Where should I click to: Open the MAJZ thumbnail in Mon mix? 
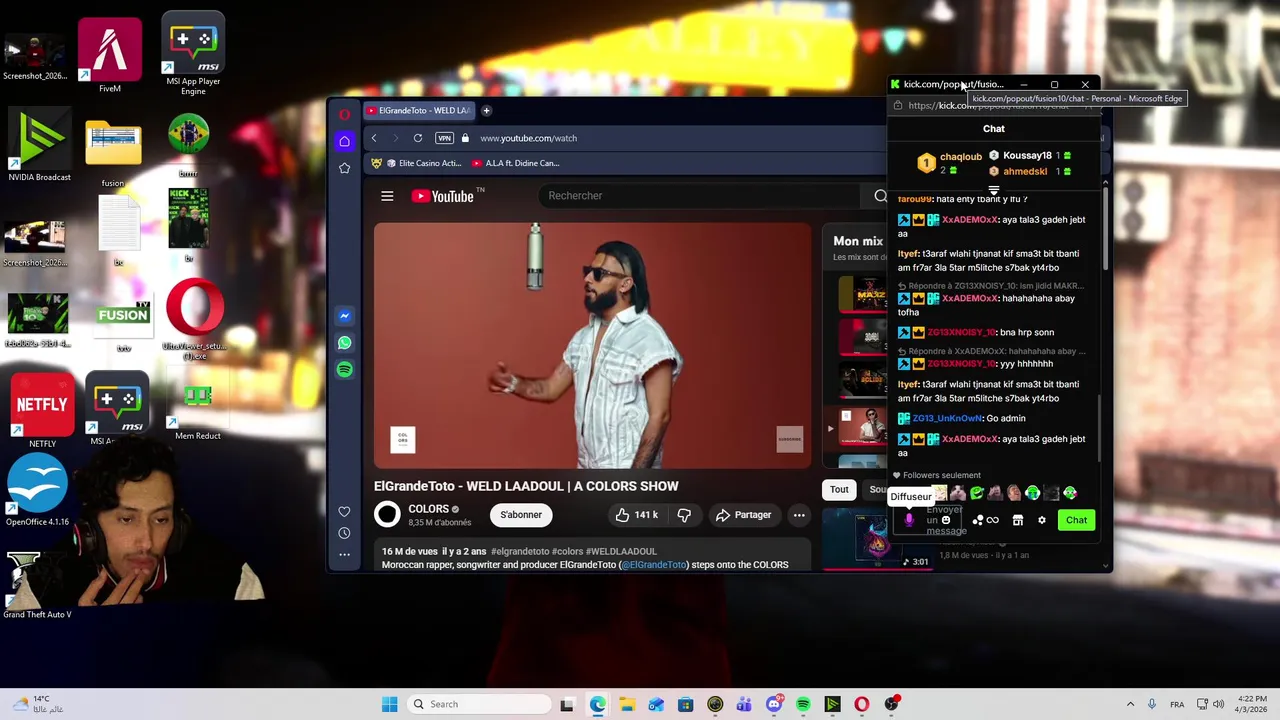863,295
